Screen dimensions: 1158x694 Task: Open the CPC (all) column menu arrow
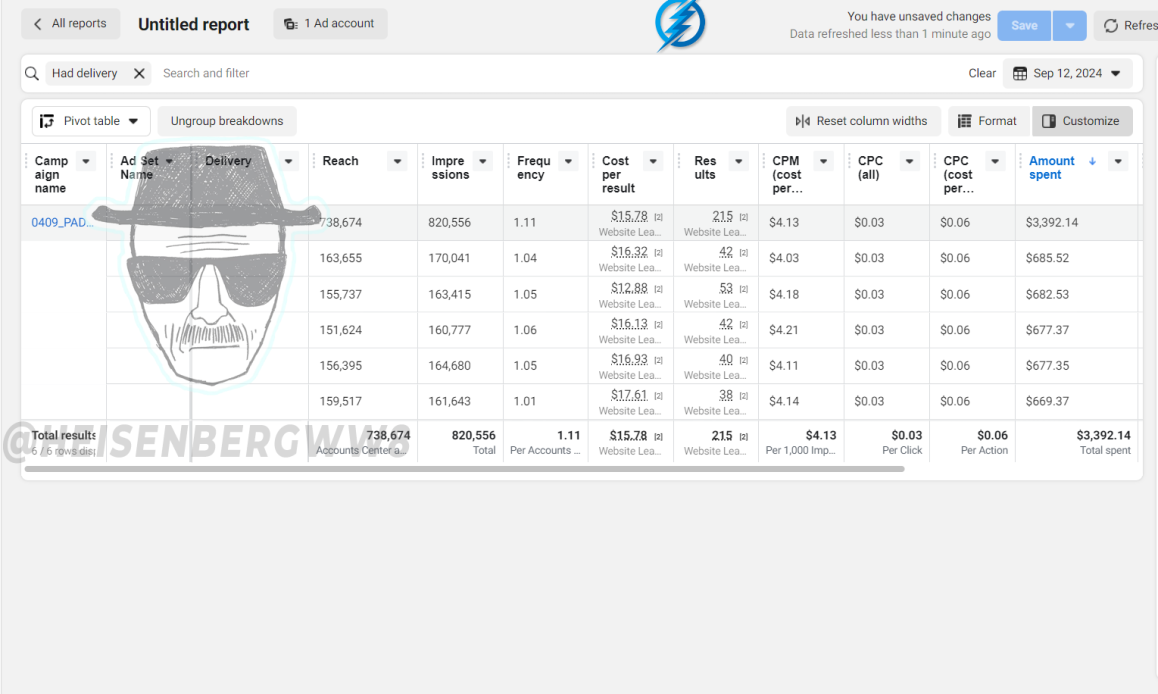909,161
